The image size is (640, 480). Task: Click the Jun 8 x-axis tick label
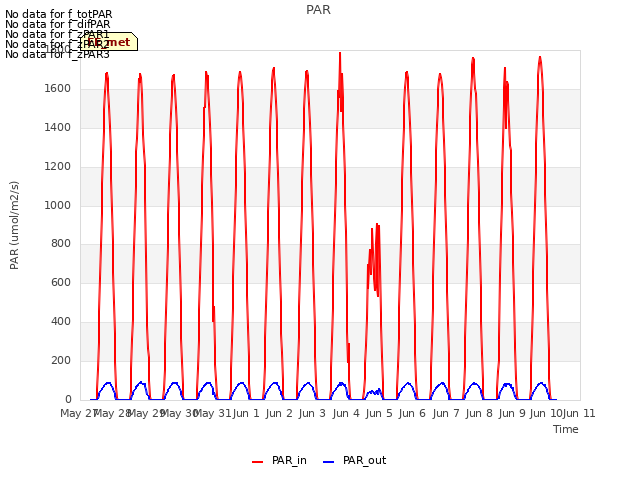tap(479, 413)
